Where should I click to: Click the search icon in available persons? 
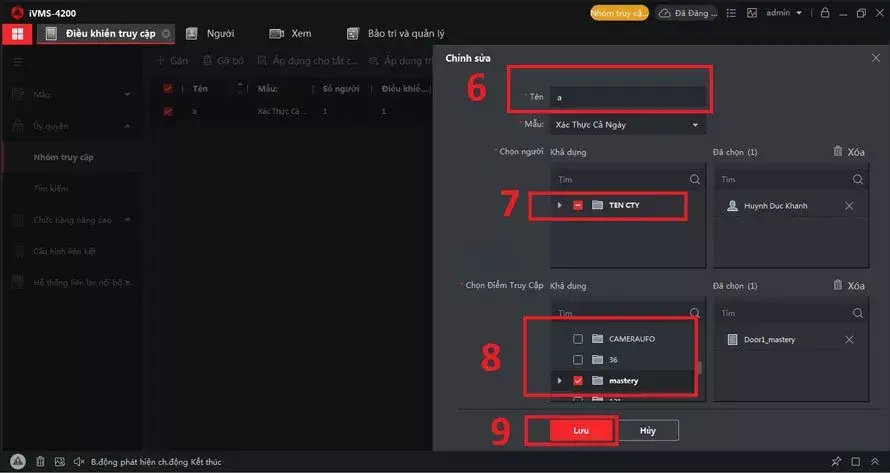click(695, 179)
